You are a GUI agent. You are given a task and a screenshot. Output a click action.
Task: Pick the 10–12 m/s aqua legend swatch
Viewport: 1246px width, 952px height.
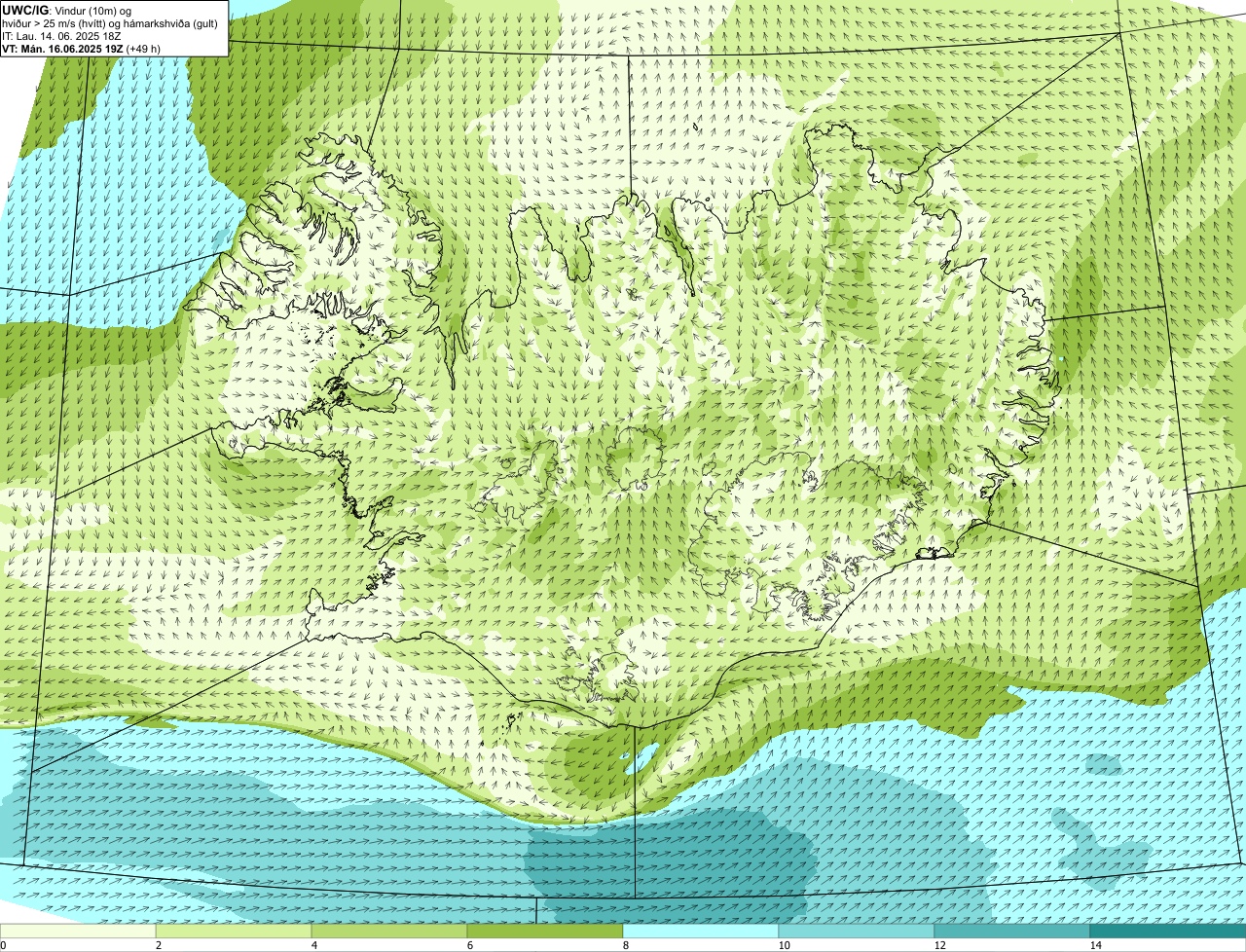point(857,932)
